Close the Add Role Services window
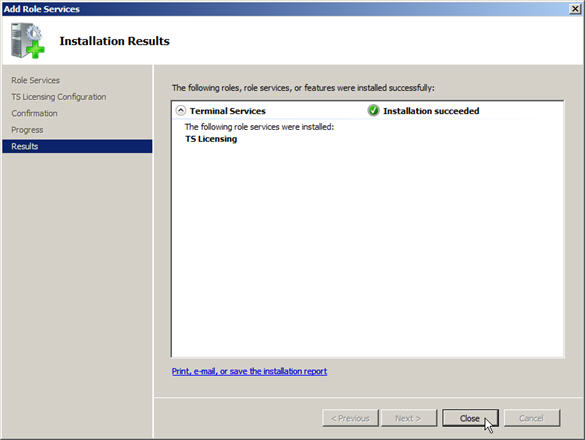This screenshot has height=440, width=585. pyautogui.click(x=575, y=9)
